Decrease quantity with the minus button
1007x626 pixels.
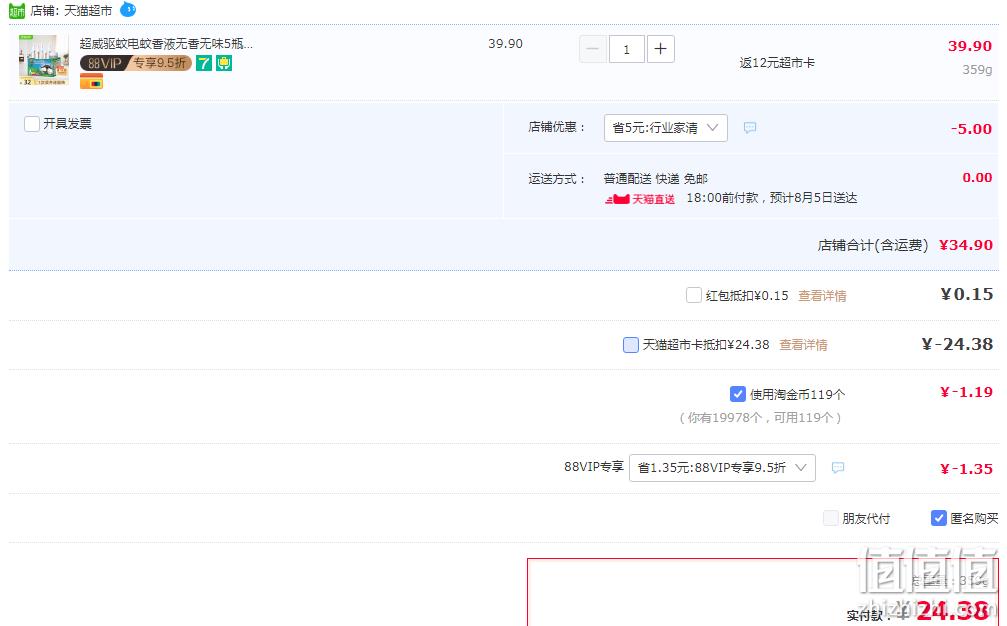[593, 49]
